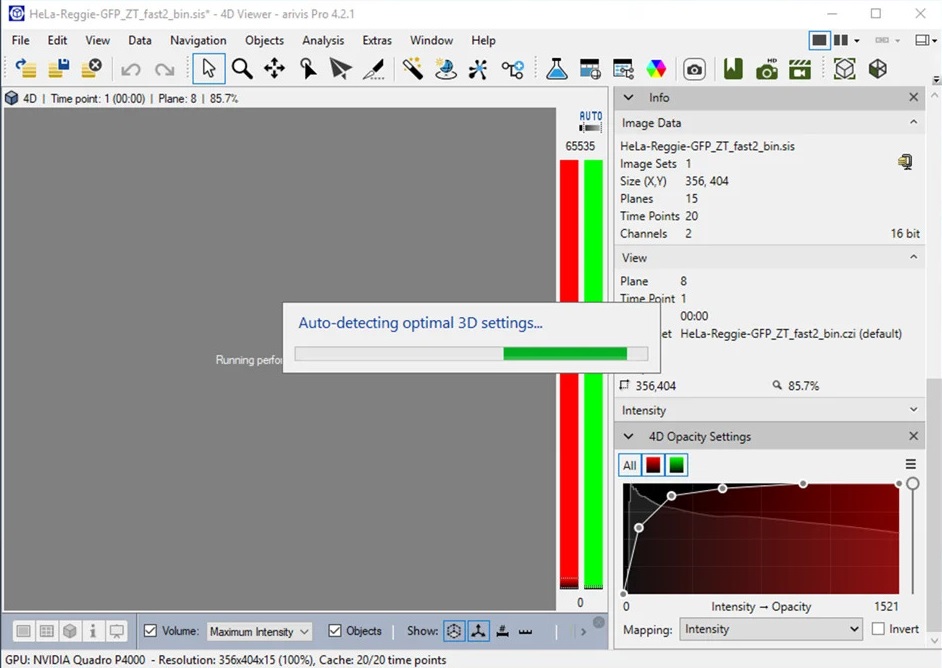
Task: Select the Pan/Move tool
Action: (273, 68)
